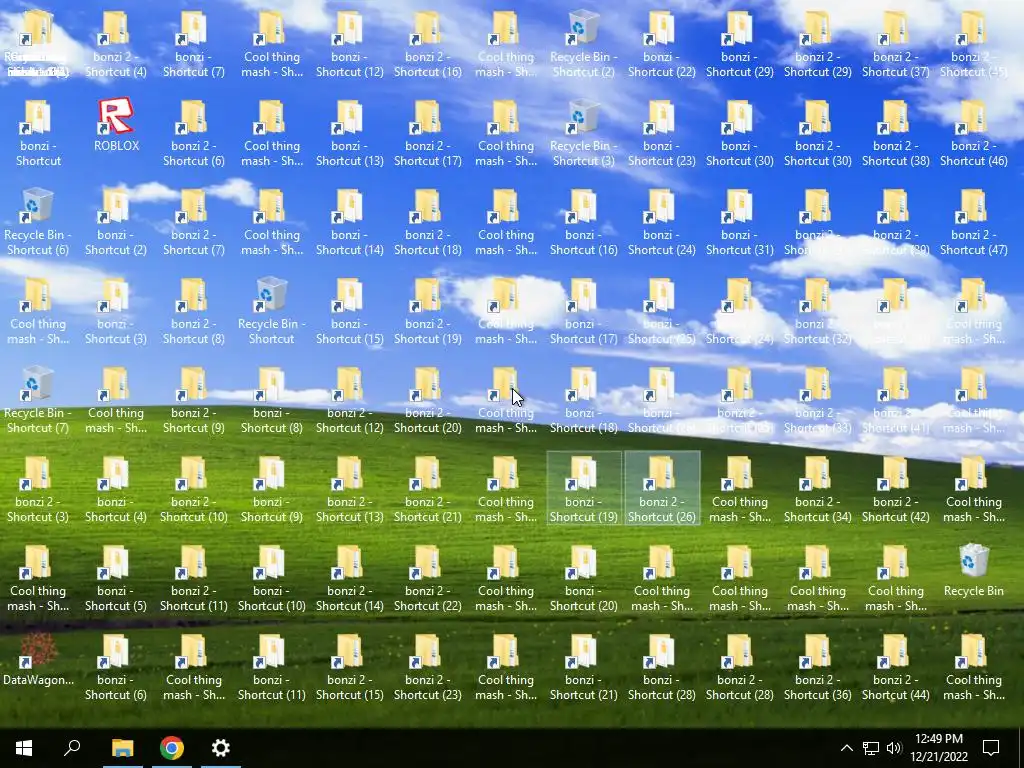Select bonzi - Shortcut (13) folder
The width and height of the screenshot is (1024, 768).
349,133
